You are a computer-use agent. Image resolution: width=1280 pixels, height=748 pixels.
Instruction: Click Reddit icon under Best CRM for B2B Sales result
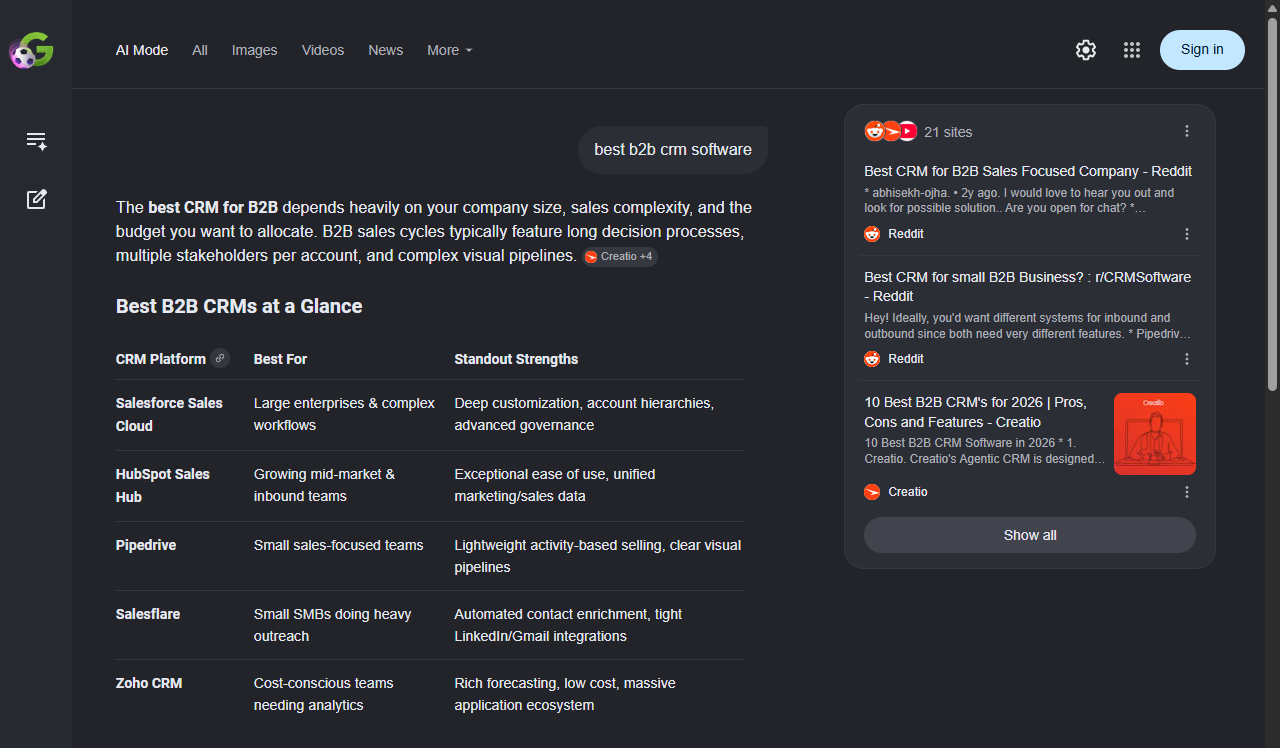(x=872, y=234)
